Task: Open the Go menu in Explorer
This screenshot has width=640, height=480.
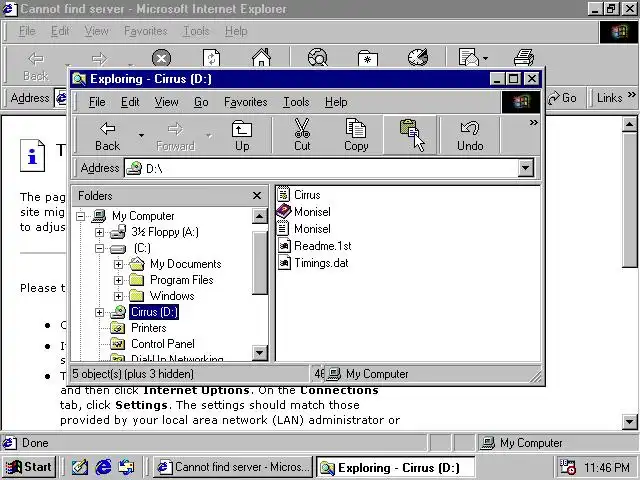Action: [201, 102]
